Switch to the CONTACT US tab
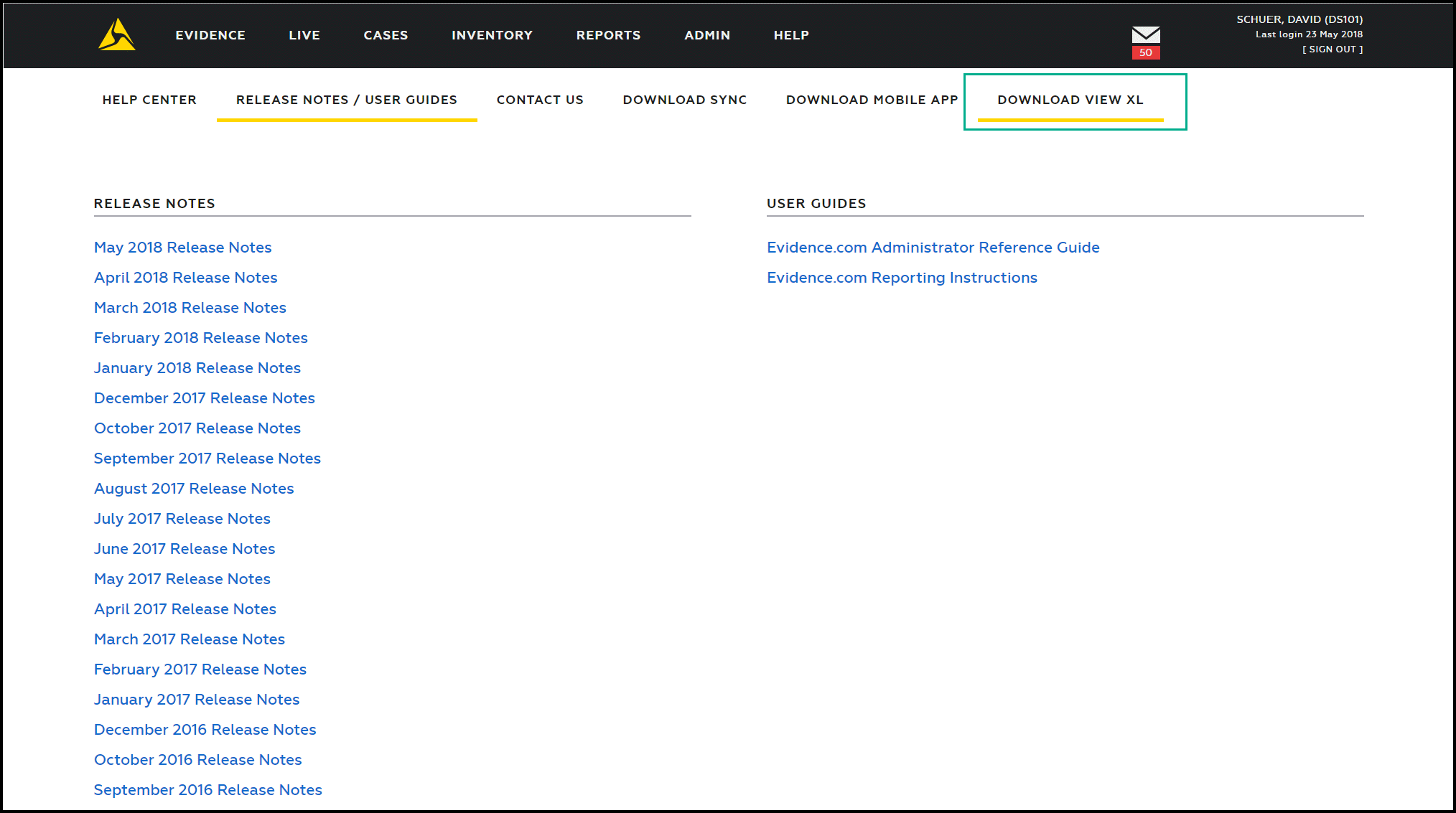 pos(540,100)
